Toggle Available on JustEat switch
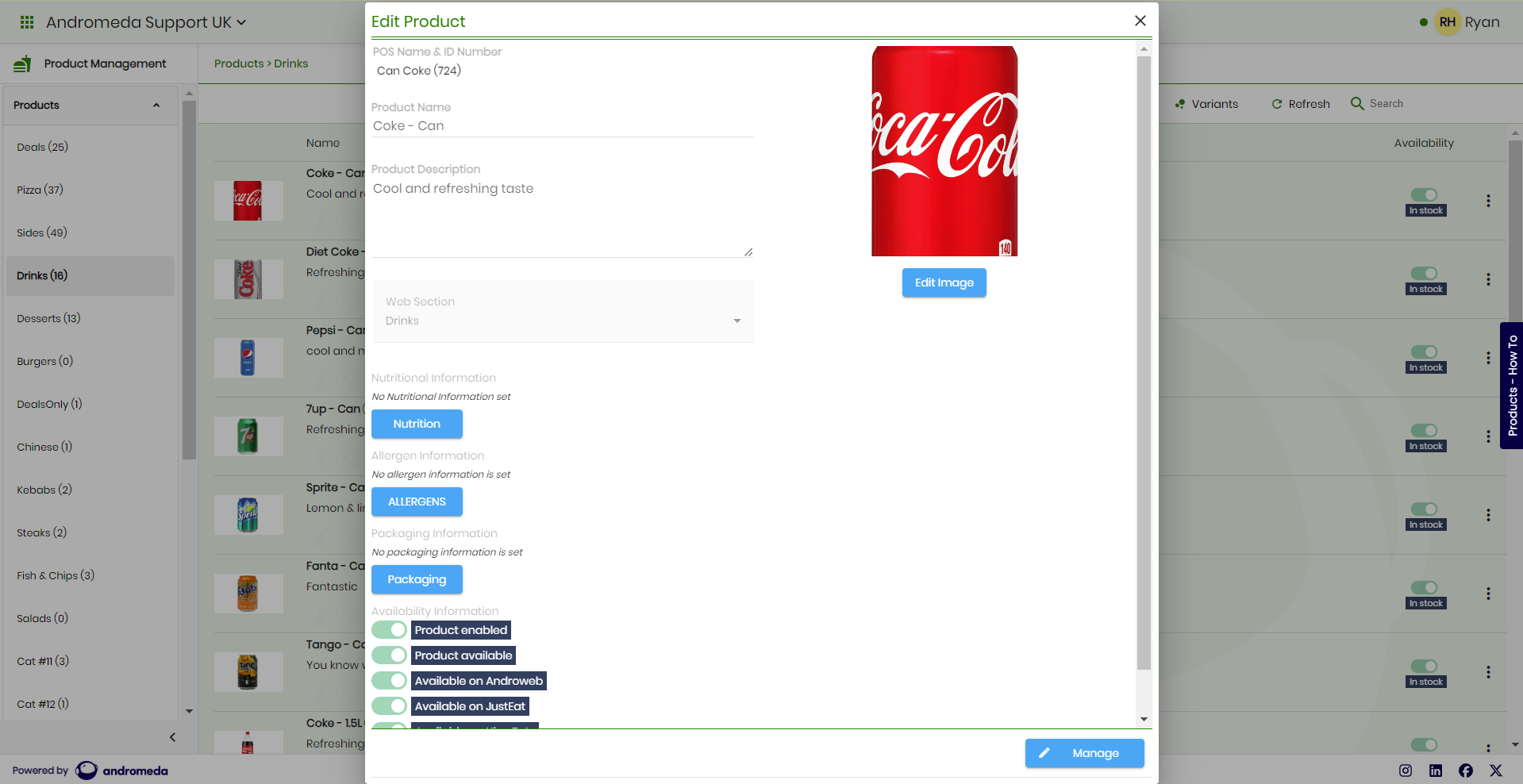Viewport: 1523px width, 784px height. click(x=389, y=706)
